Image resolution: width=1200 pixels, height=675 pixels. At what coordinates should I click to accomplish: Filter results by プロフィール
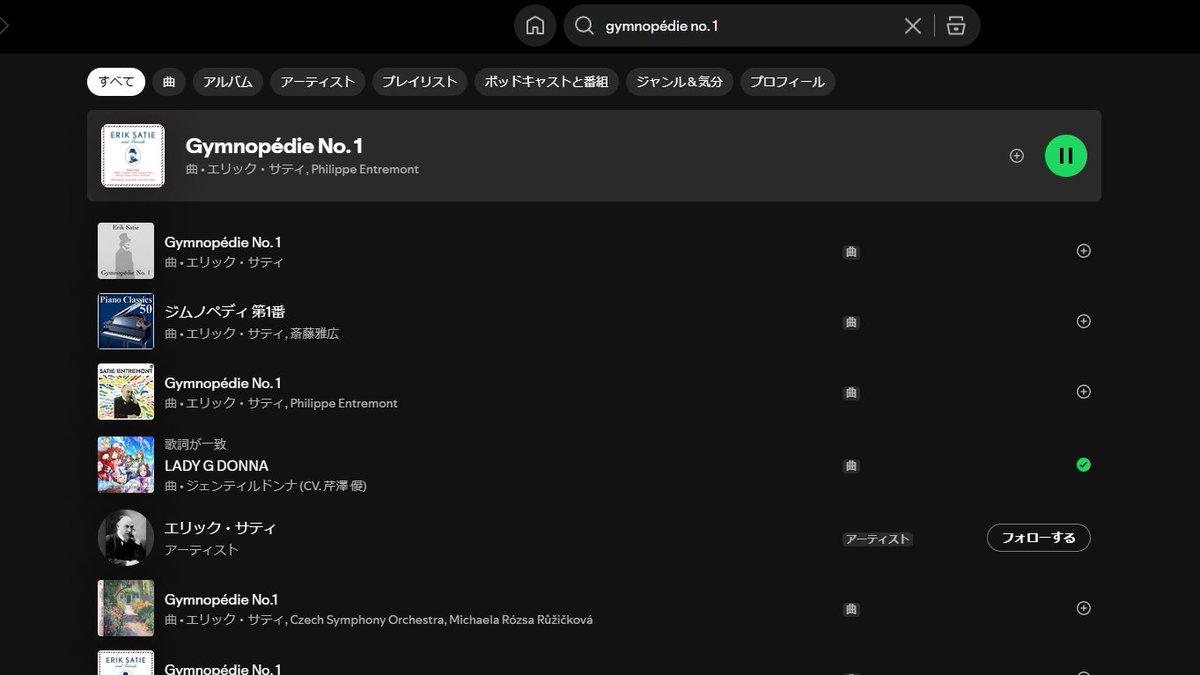coord(788,82)
